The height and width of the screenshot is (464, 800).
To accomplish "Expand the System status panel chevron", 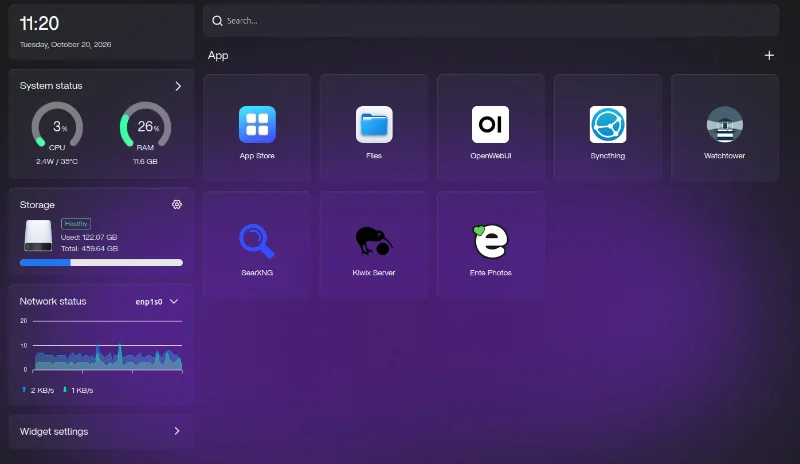I will pyautogui.click(x=178, y=86).
